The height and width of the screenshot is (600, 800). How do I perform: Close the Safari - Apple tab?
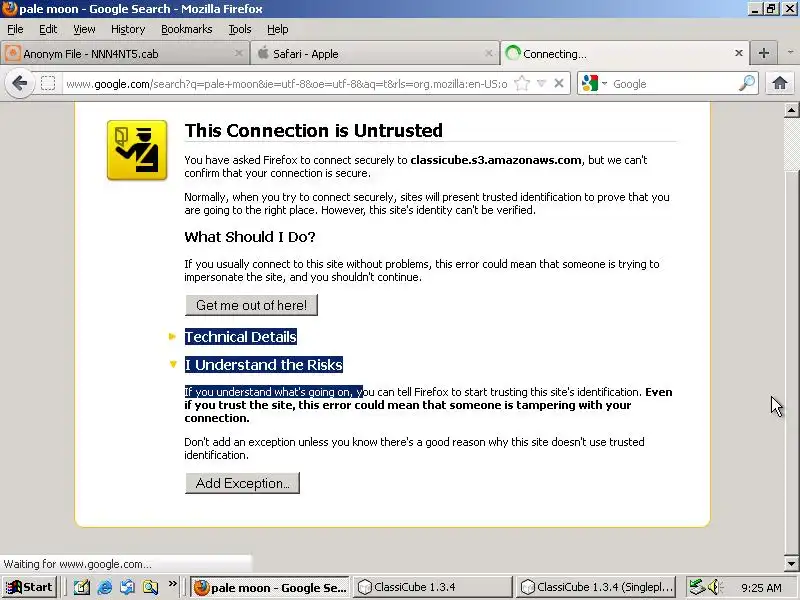(489, 53)
